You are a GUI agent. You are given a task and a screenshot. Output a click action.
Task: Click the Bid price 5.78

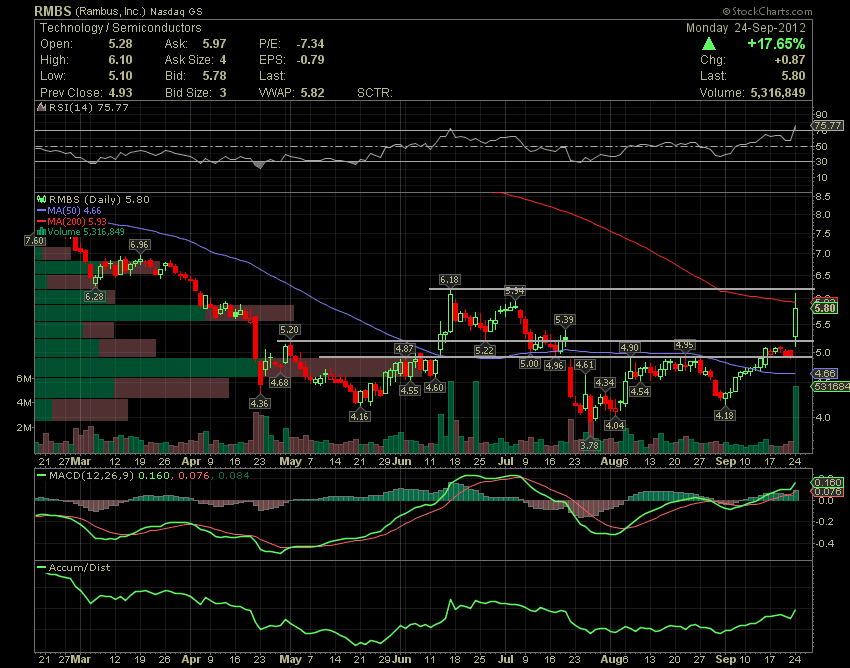(x=214, y=76)
